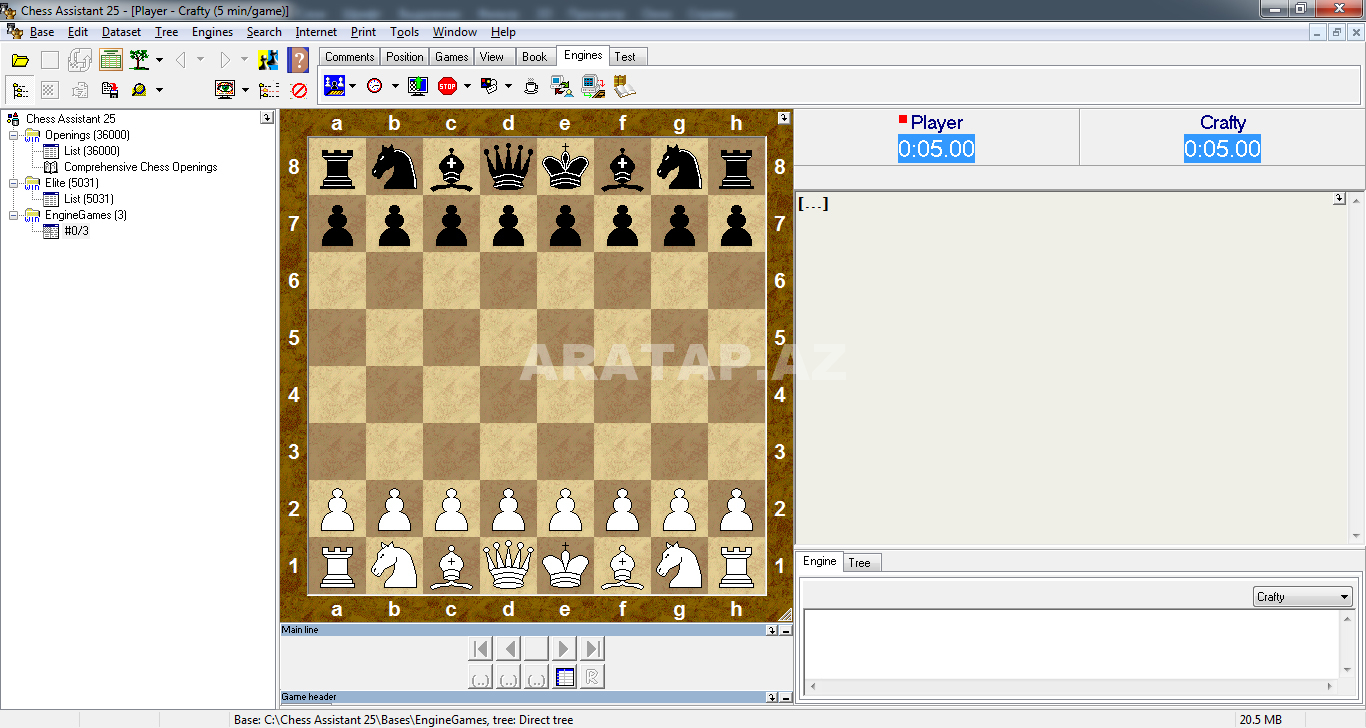This screenshot has height=728, width=1366.
Task: Click the computer versus person icon
Action: (562, 86)
